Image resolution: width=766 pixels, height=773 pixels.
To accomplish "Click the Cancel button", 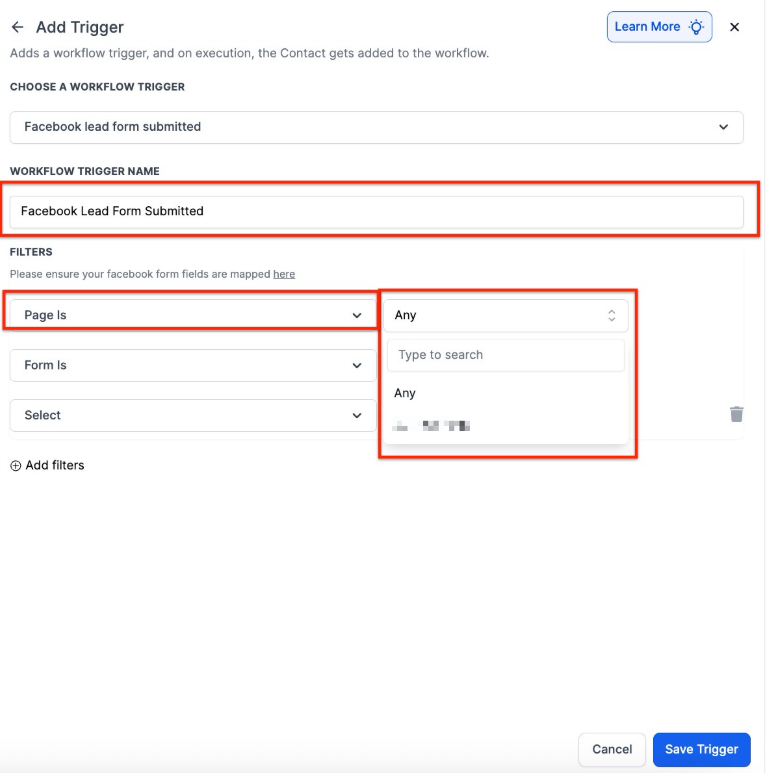I will (611, 749).
